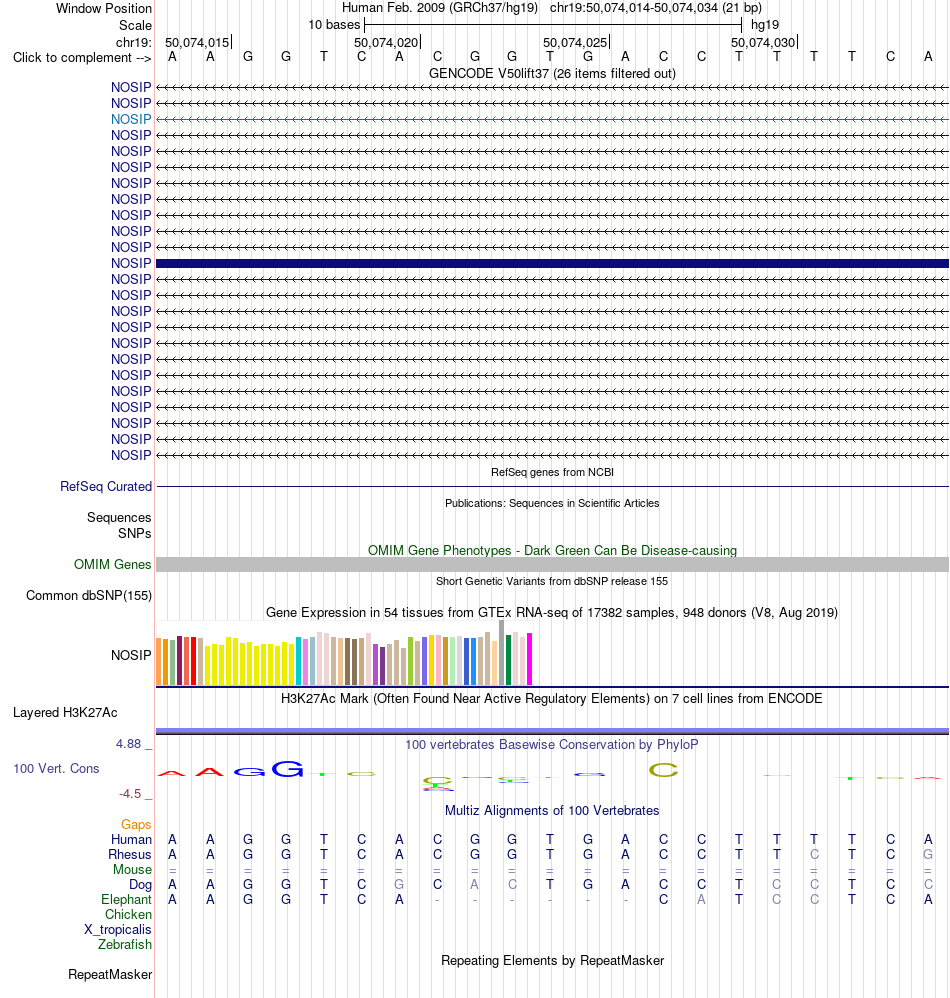The width and height of the screenshot is (950, 998).
Task: Select the Dog alignment row label
Action: (140, 885)
